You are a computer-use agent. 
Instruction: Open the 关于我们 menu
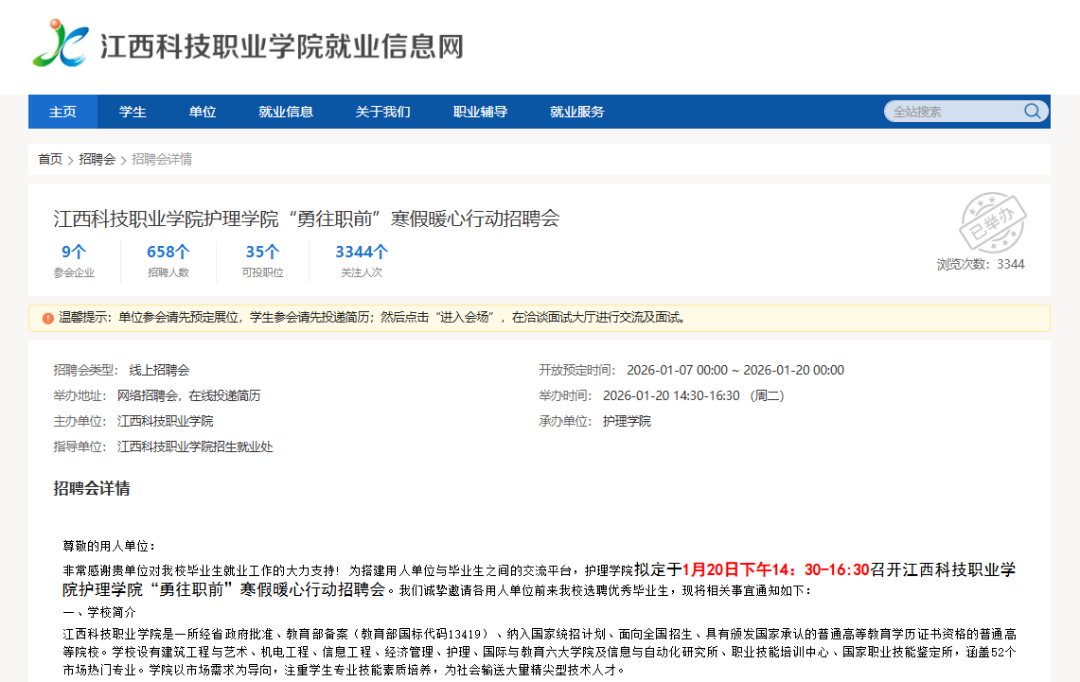pos(382,112)
